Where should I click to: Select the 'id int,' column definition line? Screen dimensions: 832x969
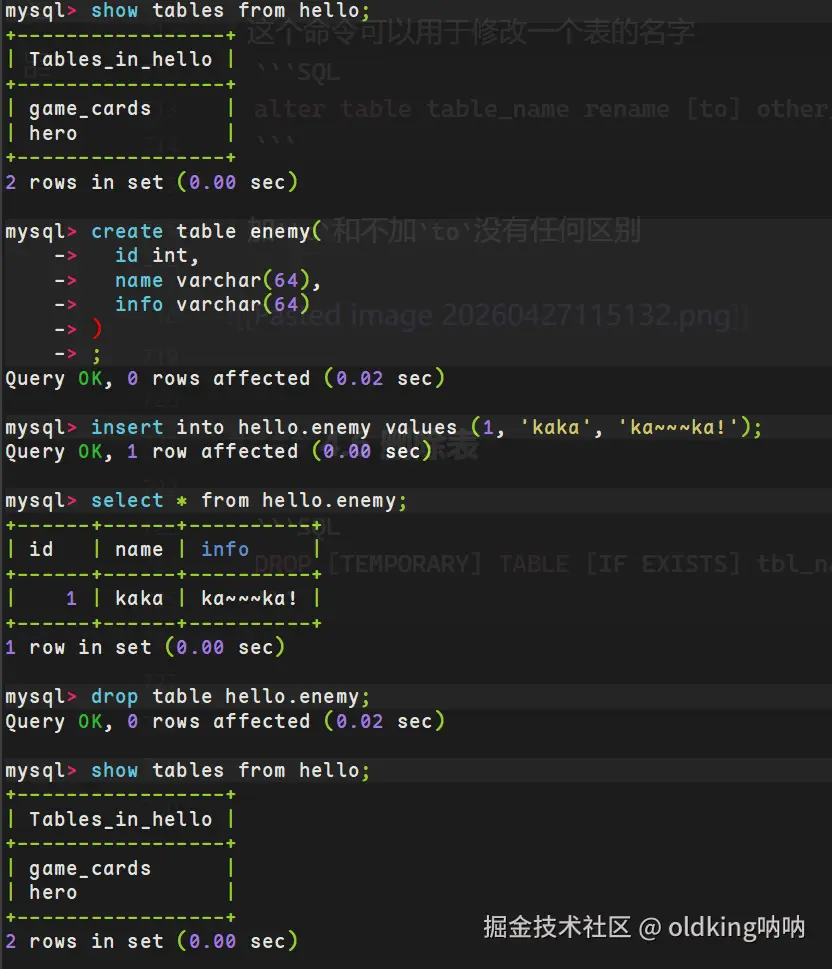pos(156,255)
